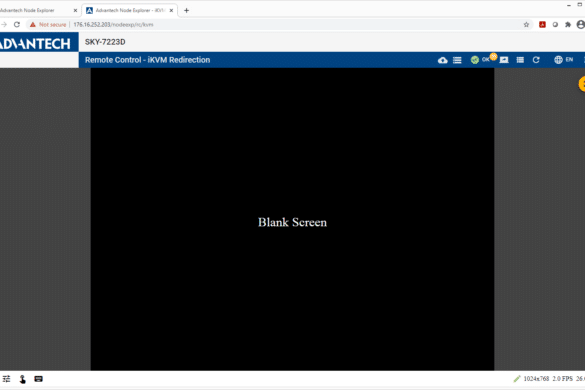Screen dimensions: 585x390
Task: Click the laptop remote control icon
Action: coord(504,60)
